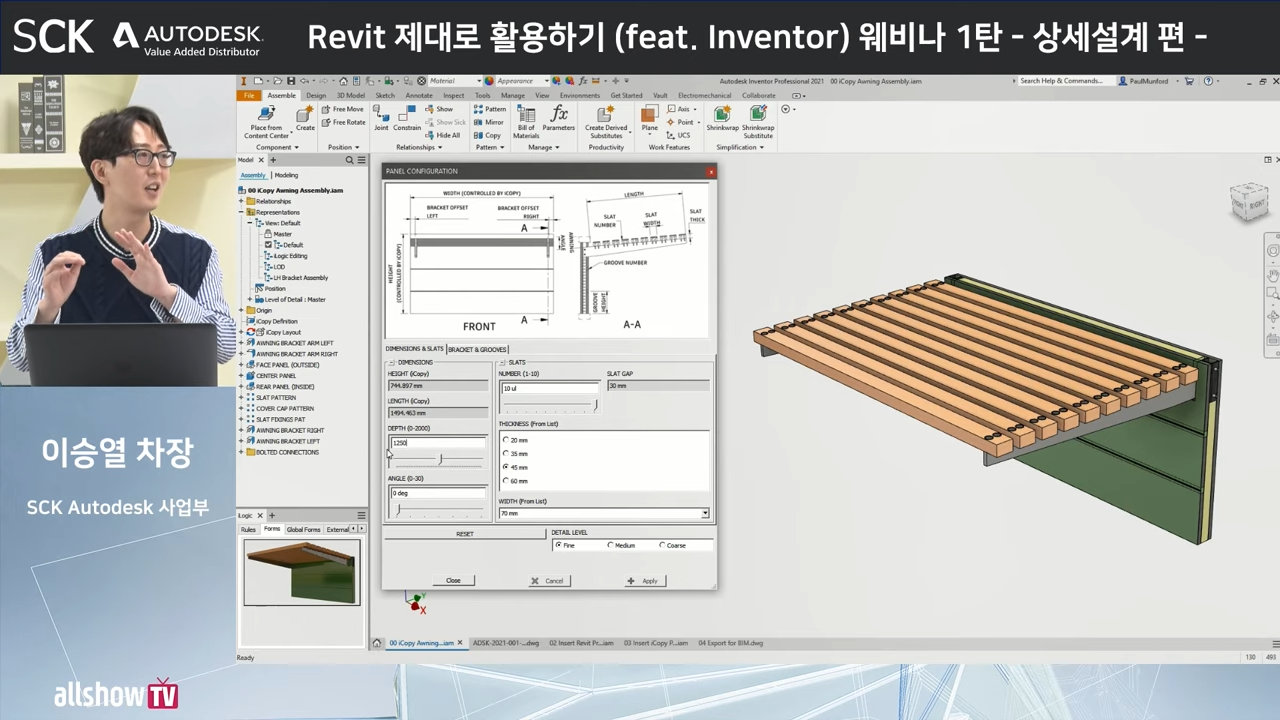This screenshot has width=1280, height=720.
Task: Click the Hide All relationships tool
Action: click(442, 135)
